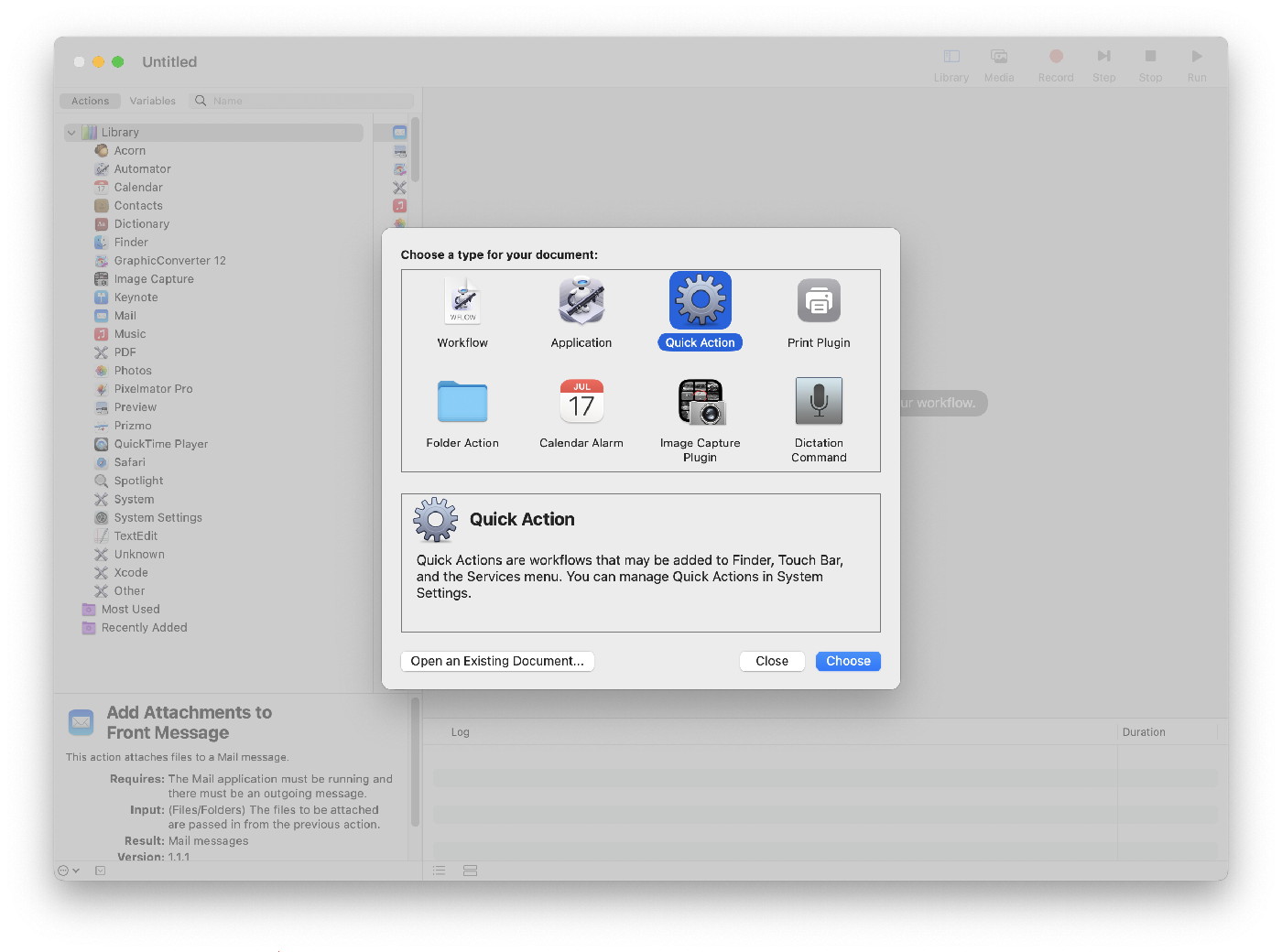Screen dimensions: 1282x952
Task: Click the Log column header
Action: 461,732
